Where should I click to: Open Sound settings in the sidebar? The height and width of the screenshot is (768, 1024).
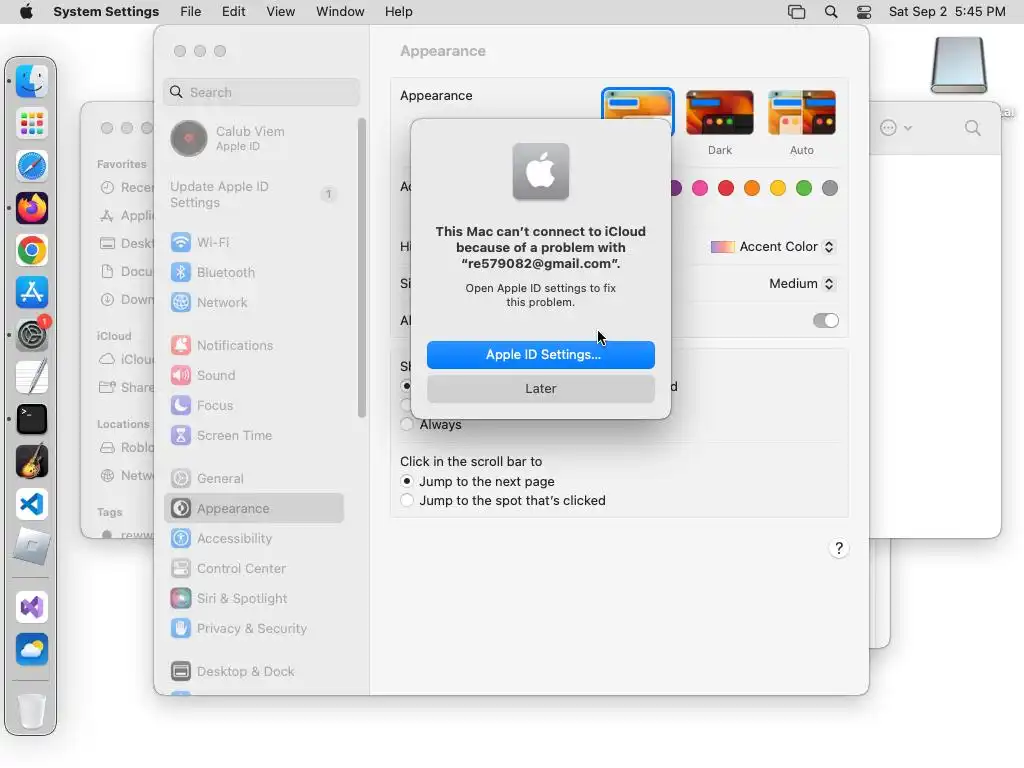point(253,376)
